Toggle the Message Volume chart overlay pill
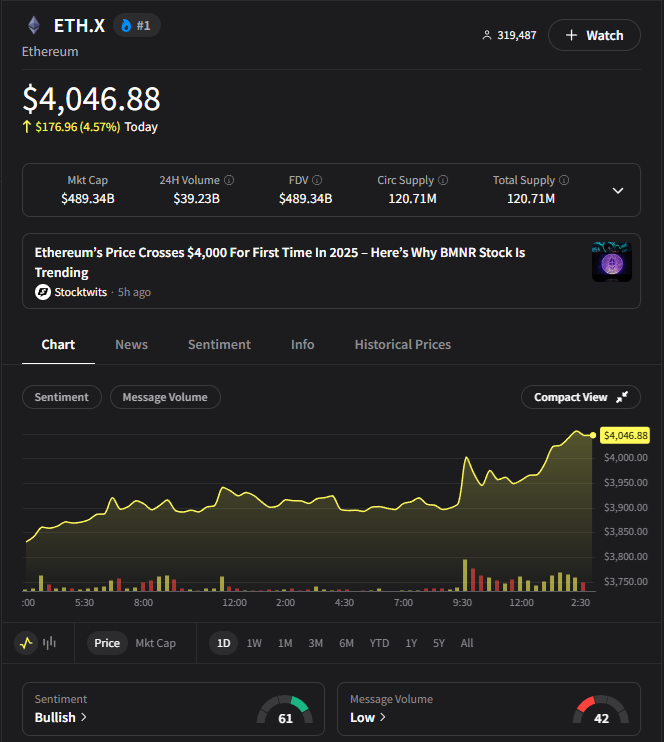 165,397
